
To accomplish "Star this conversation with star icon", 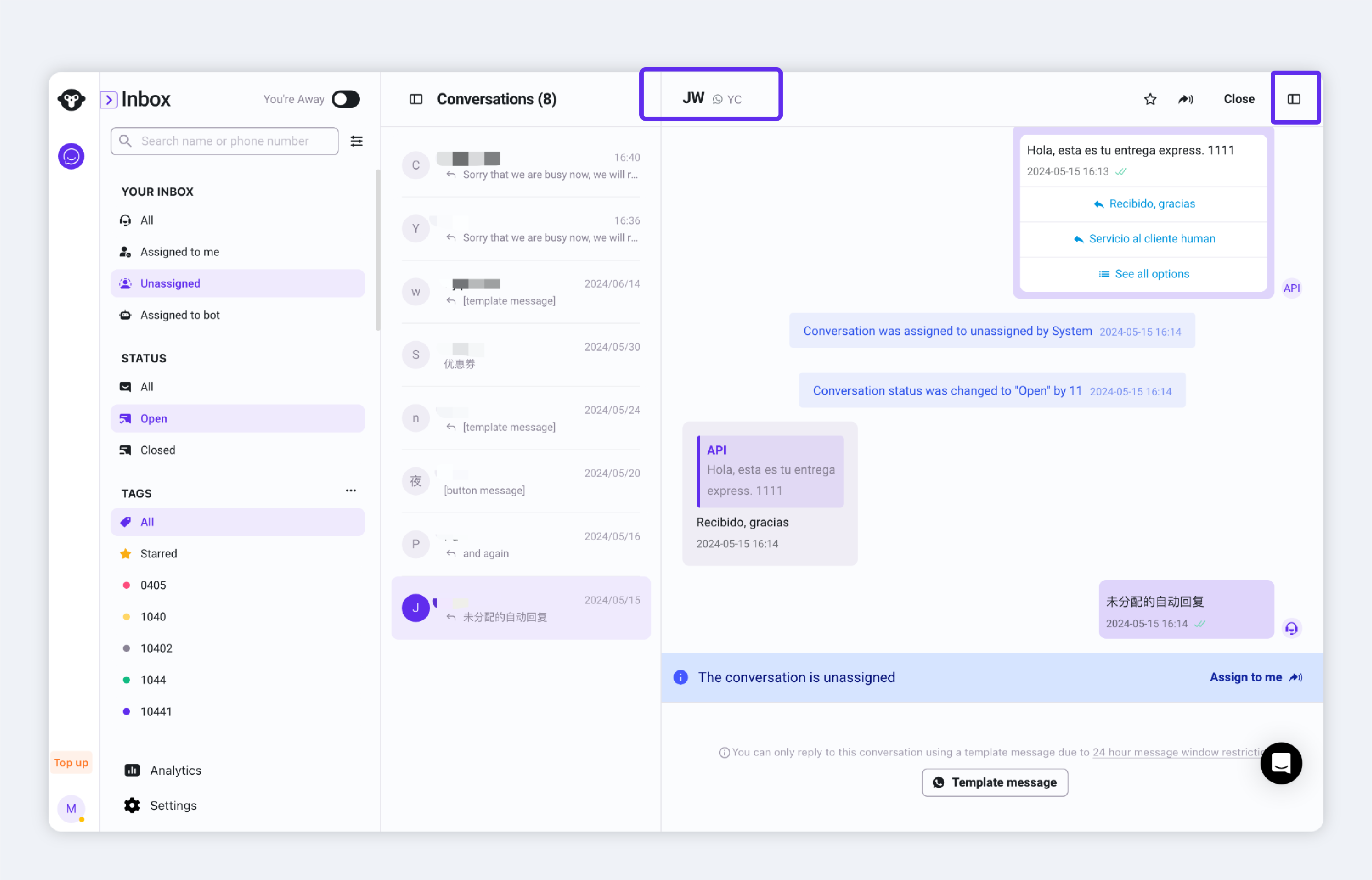I will 1150,100.
